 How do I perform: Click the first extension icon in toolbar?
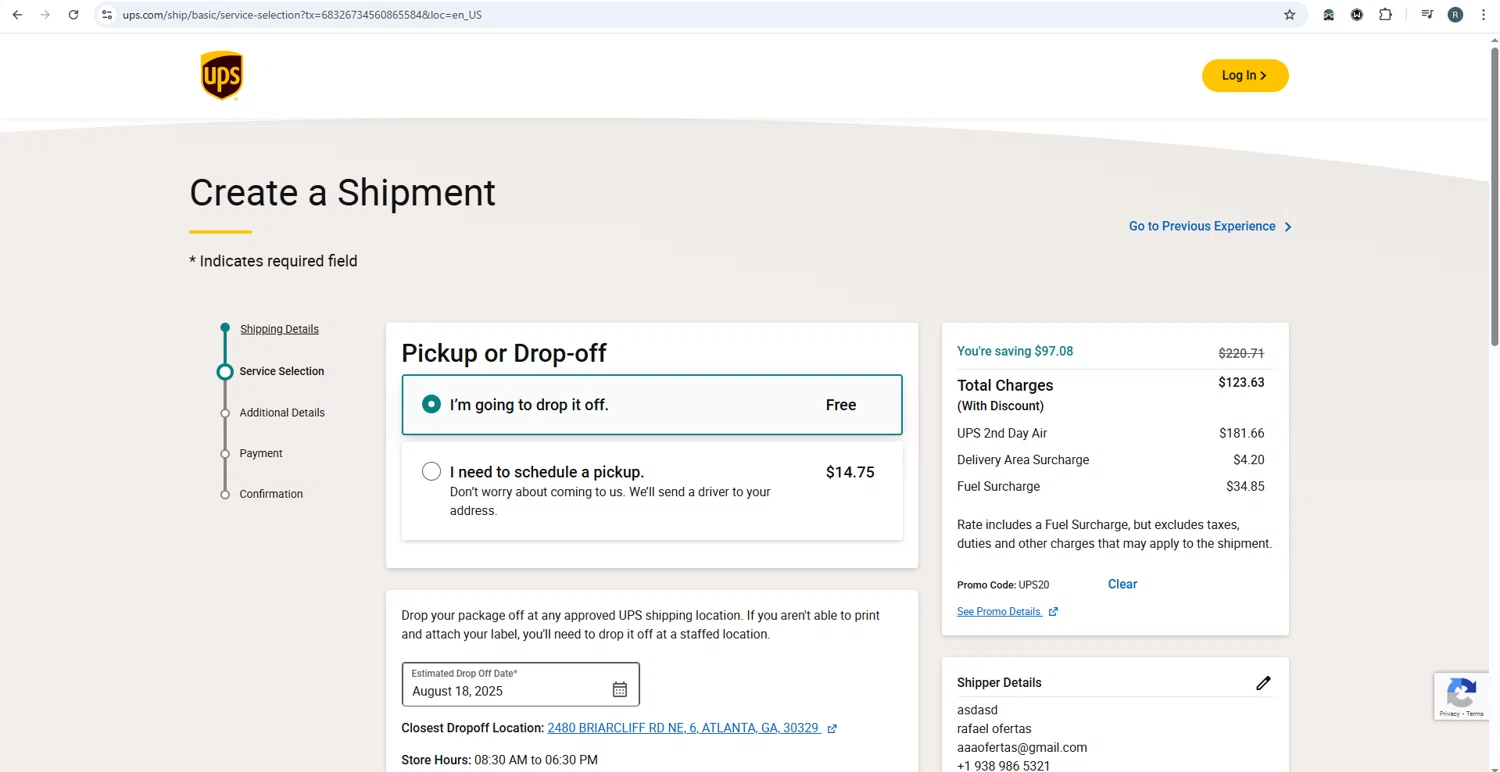(x=1328, y=15)
